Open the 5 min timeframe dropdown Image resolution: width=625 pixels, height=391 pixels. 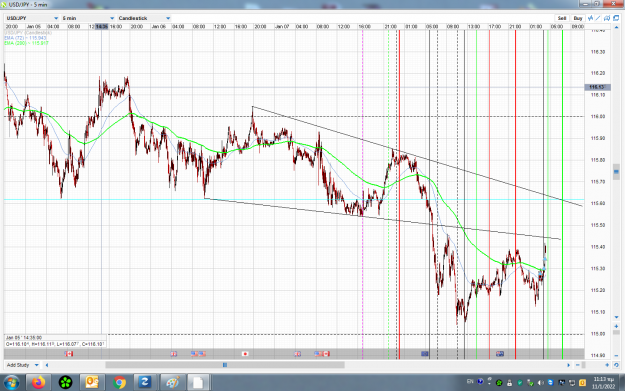[x=88, y=18]
